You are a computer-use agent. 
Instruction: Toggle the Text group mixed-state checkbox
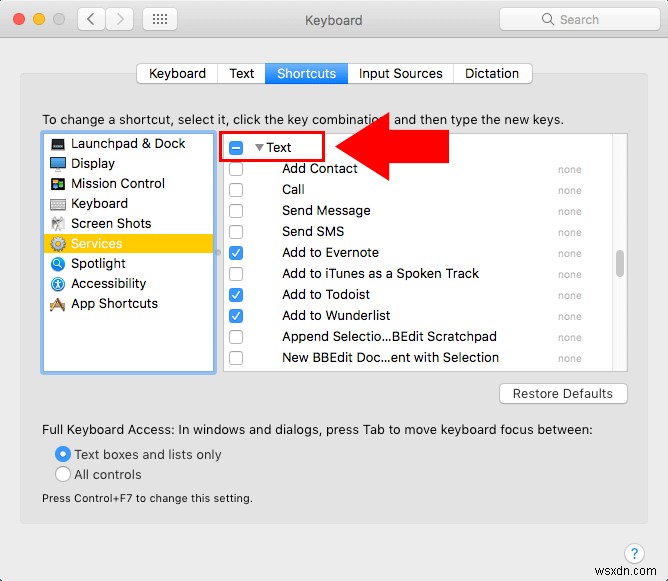[236, 148]
